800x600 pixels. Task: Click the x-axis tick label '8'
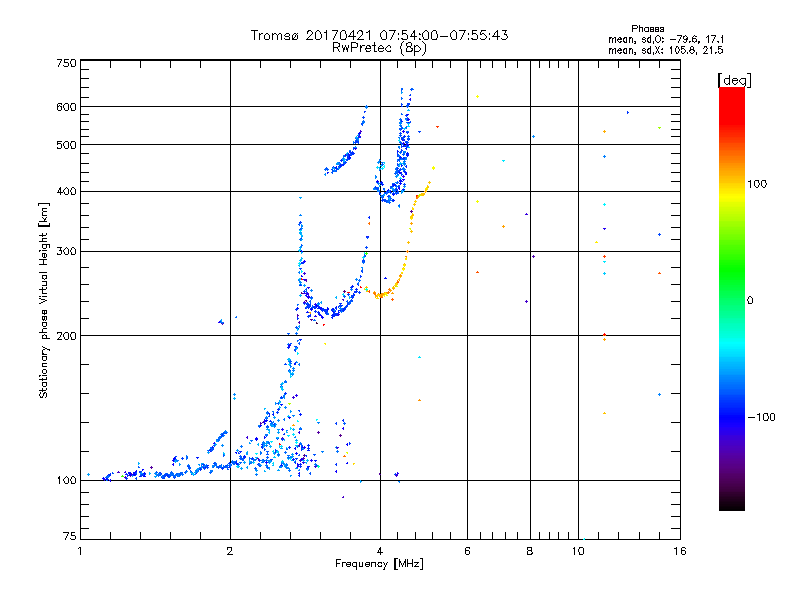(530, 551)
